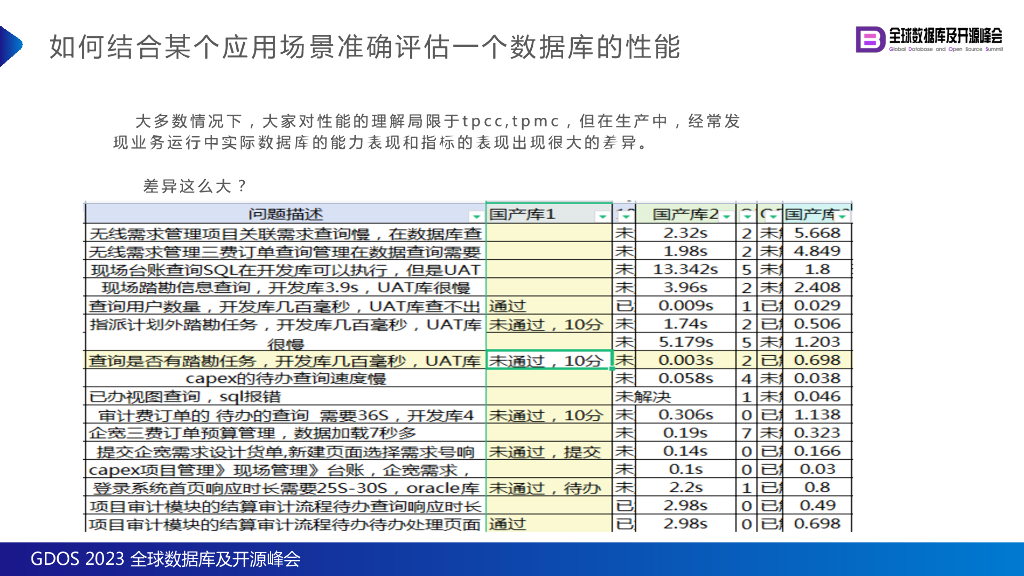The width and height of the screenshot is (1024, 576).
Task: Select the 国产库2 header cell
Action: click(686, 215)
